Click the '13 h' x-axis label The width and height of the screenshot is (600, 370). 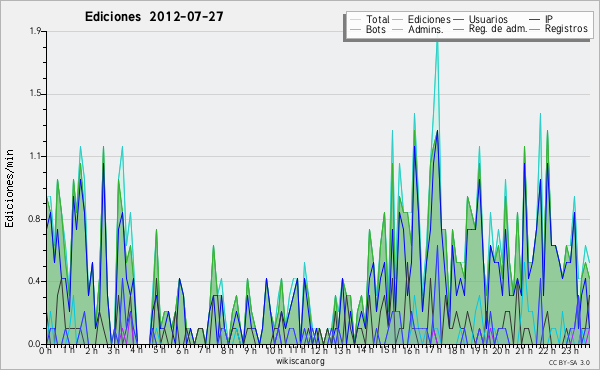click(342, 350)
